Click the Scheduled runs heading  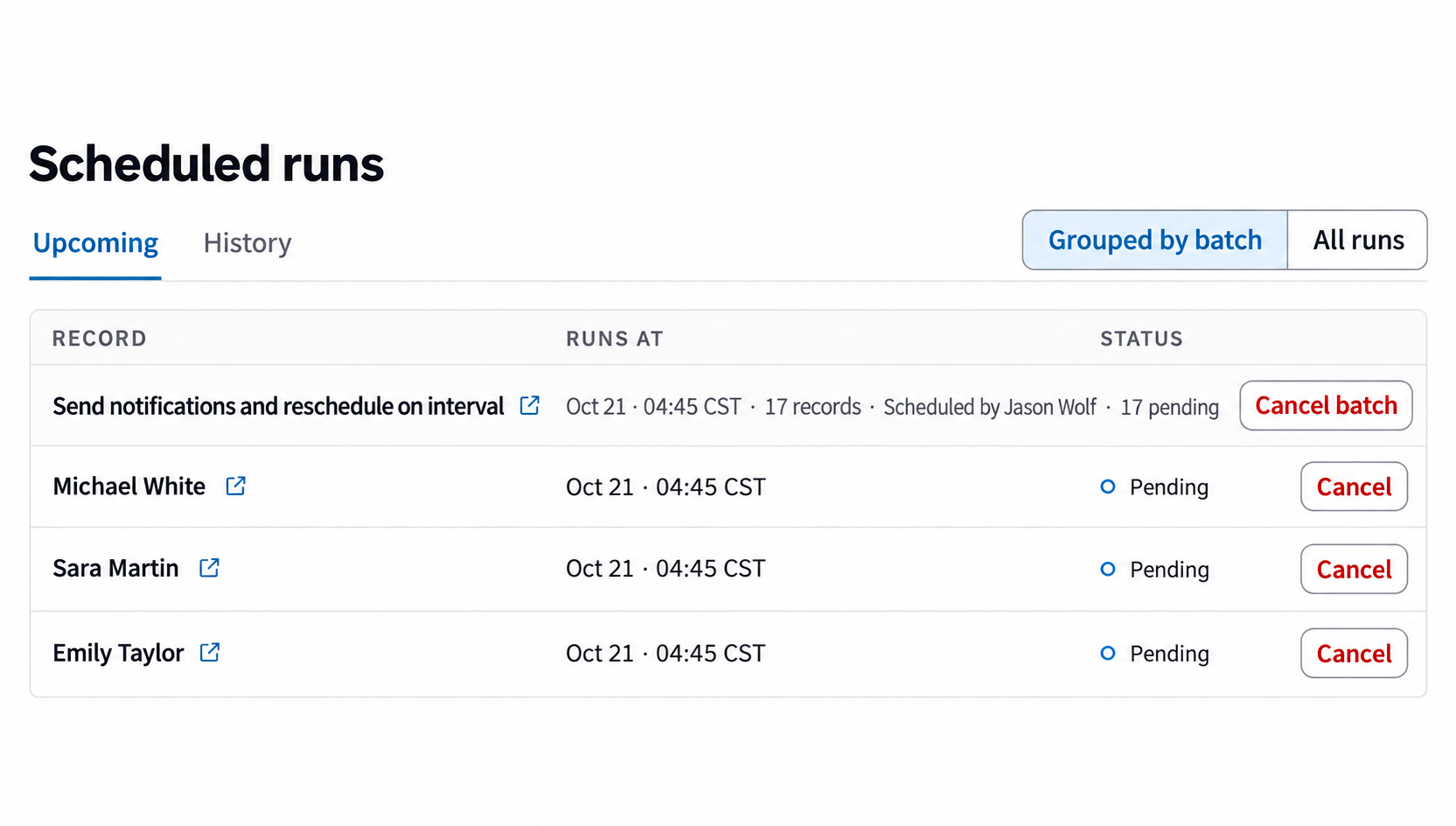(x=206, y=164)
